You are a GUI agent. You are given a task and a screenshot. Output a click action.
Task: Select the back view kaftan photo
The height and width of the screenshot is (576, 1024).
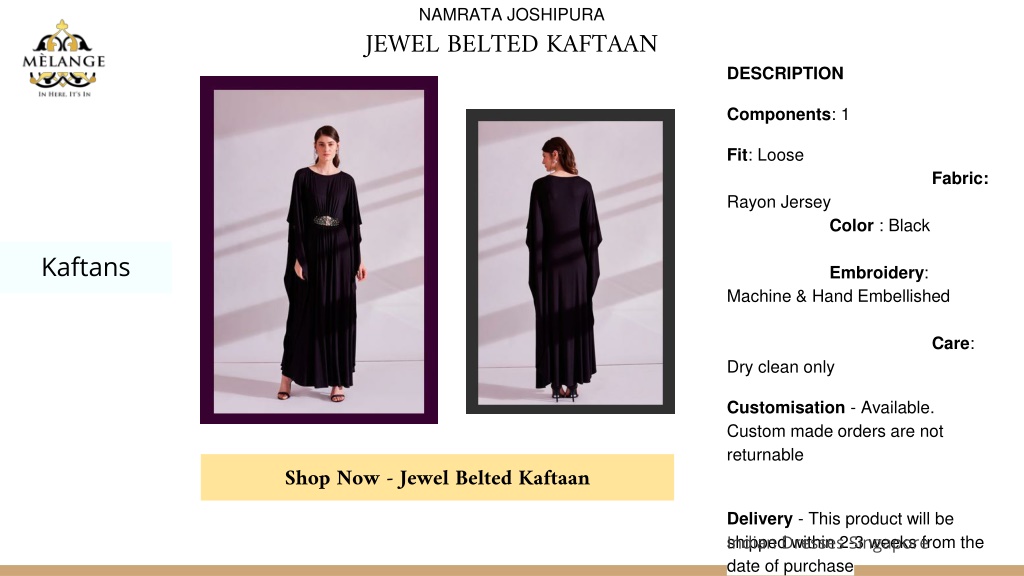pyautogui.click(x=570, y=261)
